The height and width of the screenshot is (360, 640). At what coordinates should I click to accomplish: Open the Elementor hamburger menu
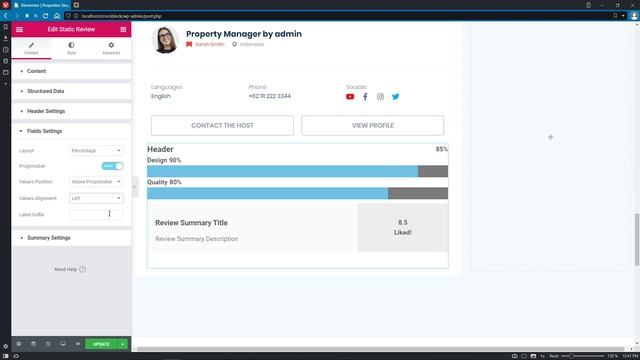pos(19,29)
